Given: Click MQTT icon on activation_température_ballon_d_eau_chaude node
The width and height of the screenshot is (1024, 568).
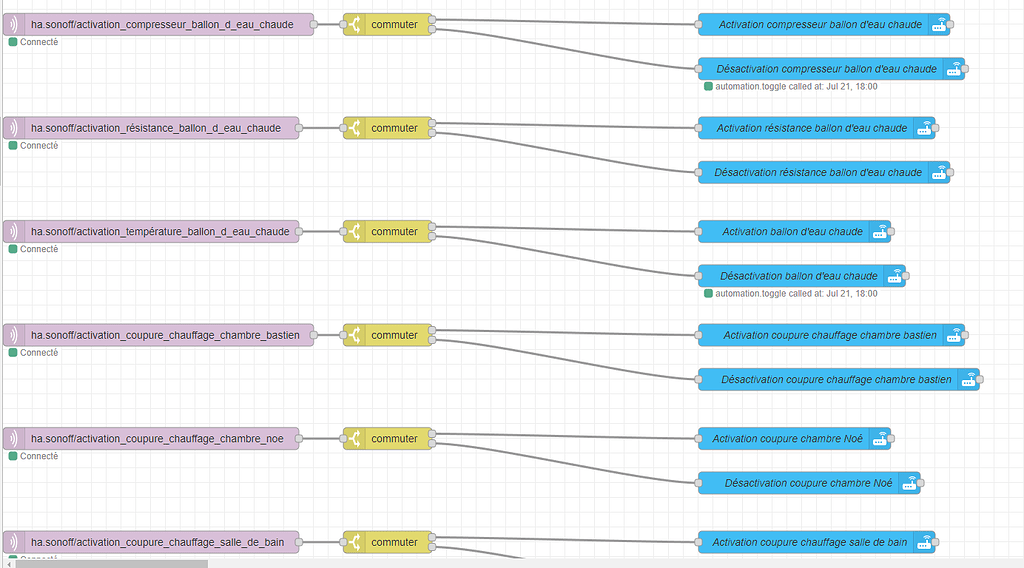Looking at the screenshot, I should click(x=13, y=232).
